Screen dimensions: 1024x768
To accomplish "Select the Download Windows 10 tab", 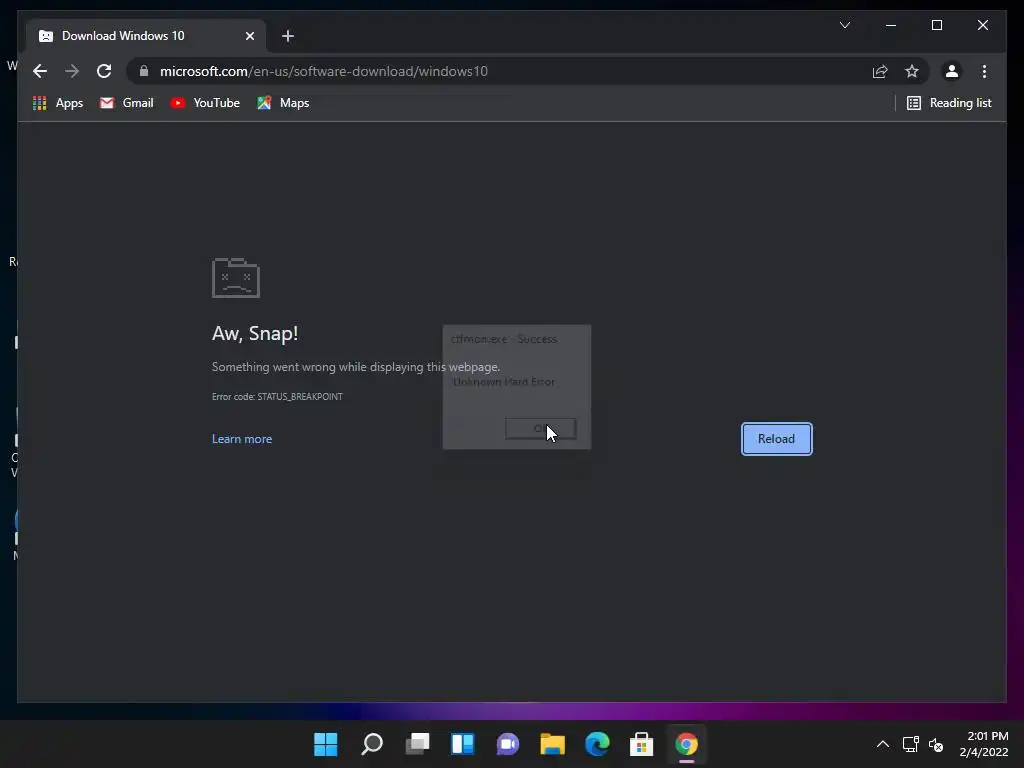I will [146, 36].
